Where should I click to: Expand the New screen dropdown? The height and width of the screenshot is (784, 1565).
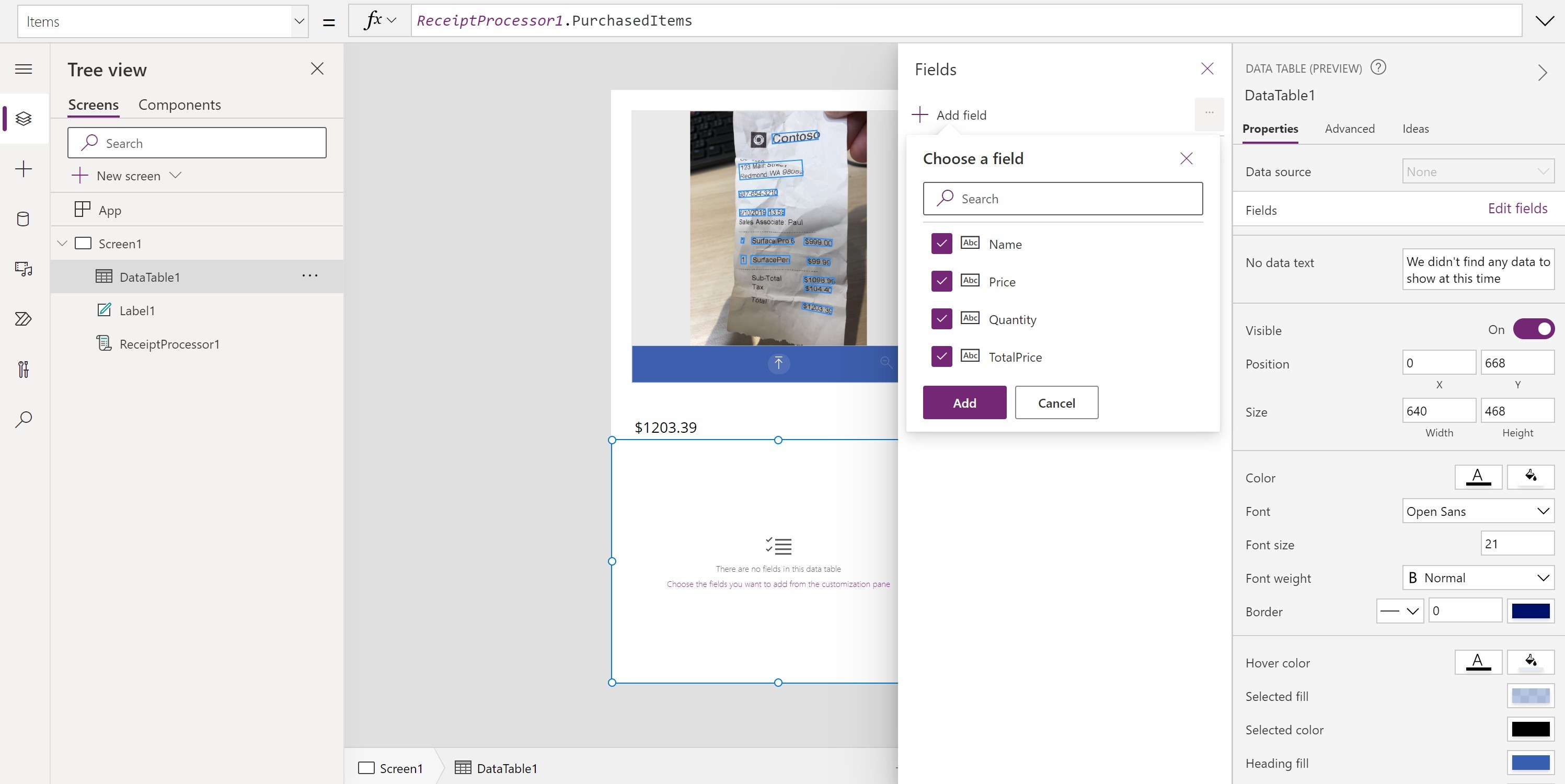176,176
